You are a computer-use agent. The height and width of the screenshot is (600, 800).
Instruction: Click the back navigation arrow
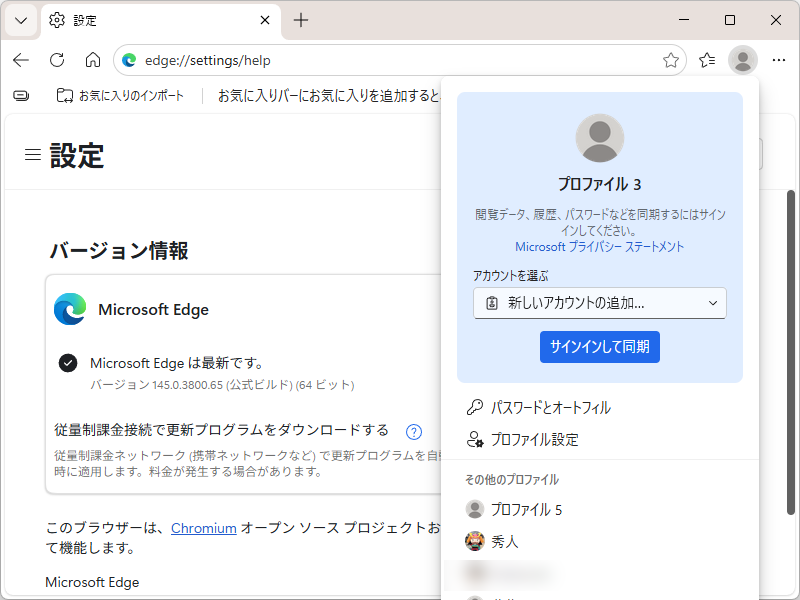coord(20,60)
